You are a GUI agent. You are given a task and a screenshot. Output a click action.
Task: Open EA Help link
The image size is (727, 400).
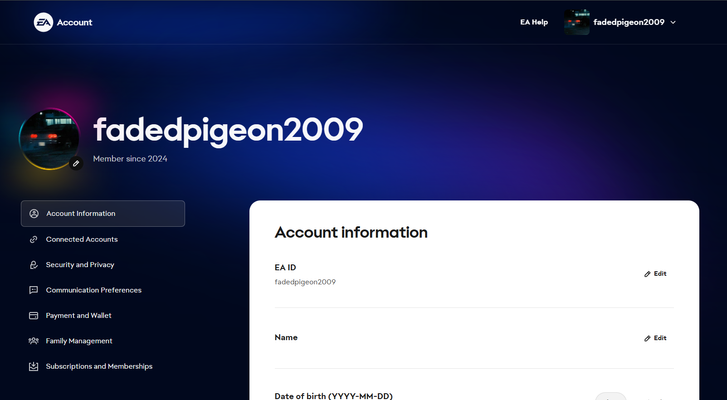[534, 22]
